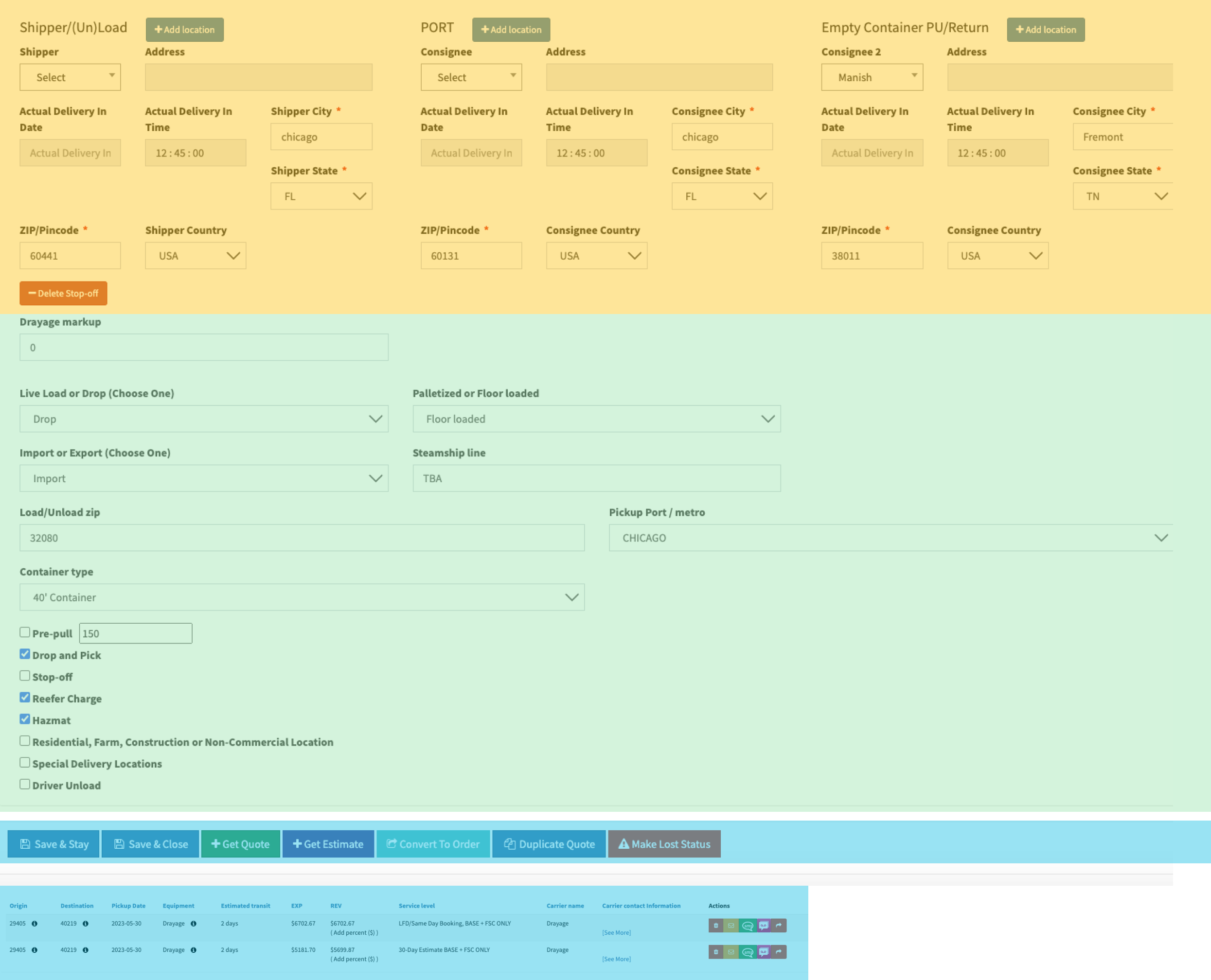Image resolution: width=1211 pixels, height=980 pixels.
Task: Click the Drayage markup input field
Action: point(203,348)
